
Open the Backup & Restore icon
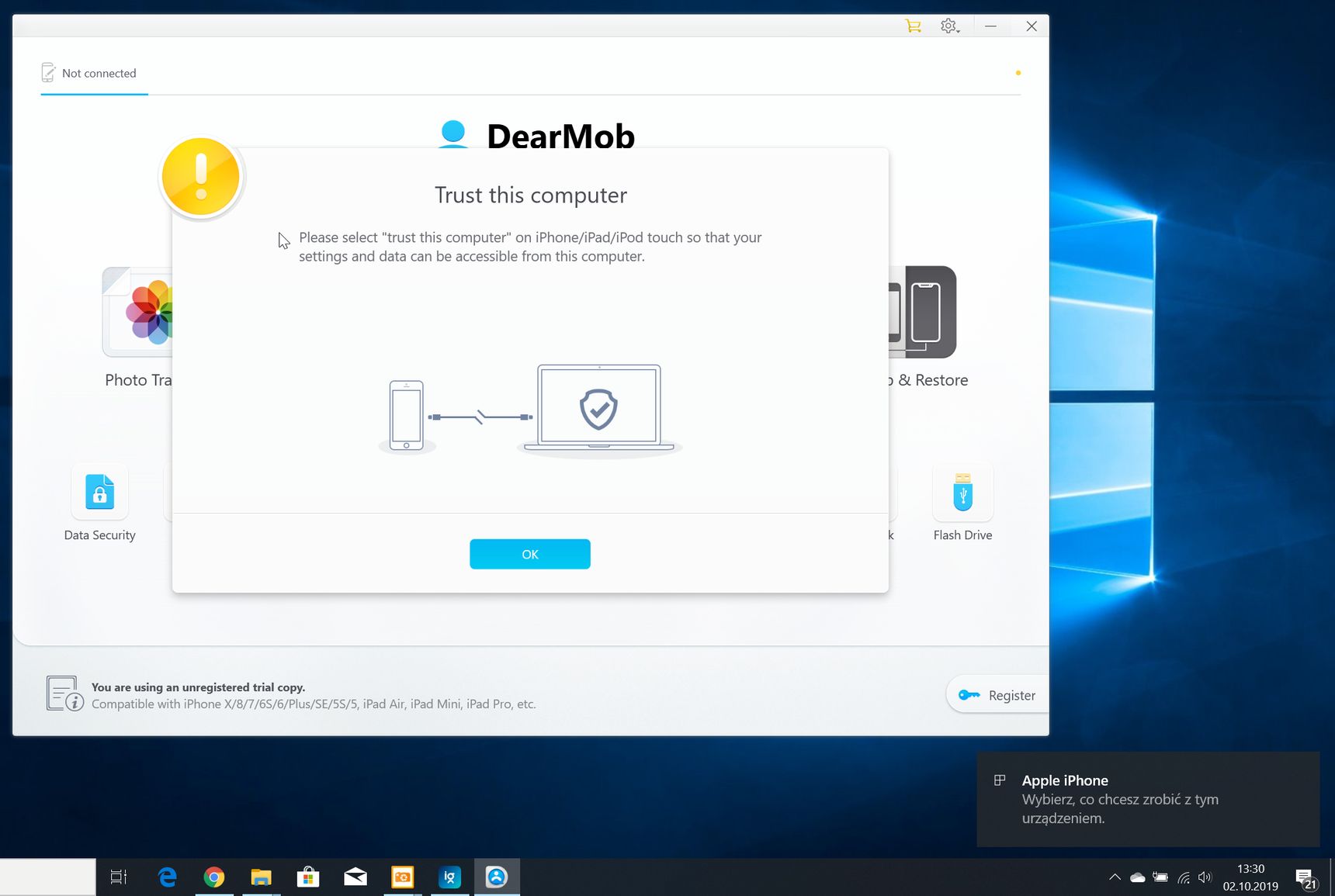(x=923, y=312)
